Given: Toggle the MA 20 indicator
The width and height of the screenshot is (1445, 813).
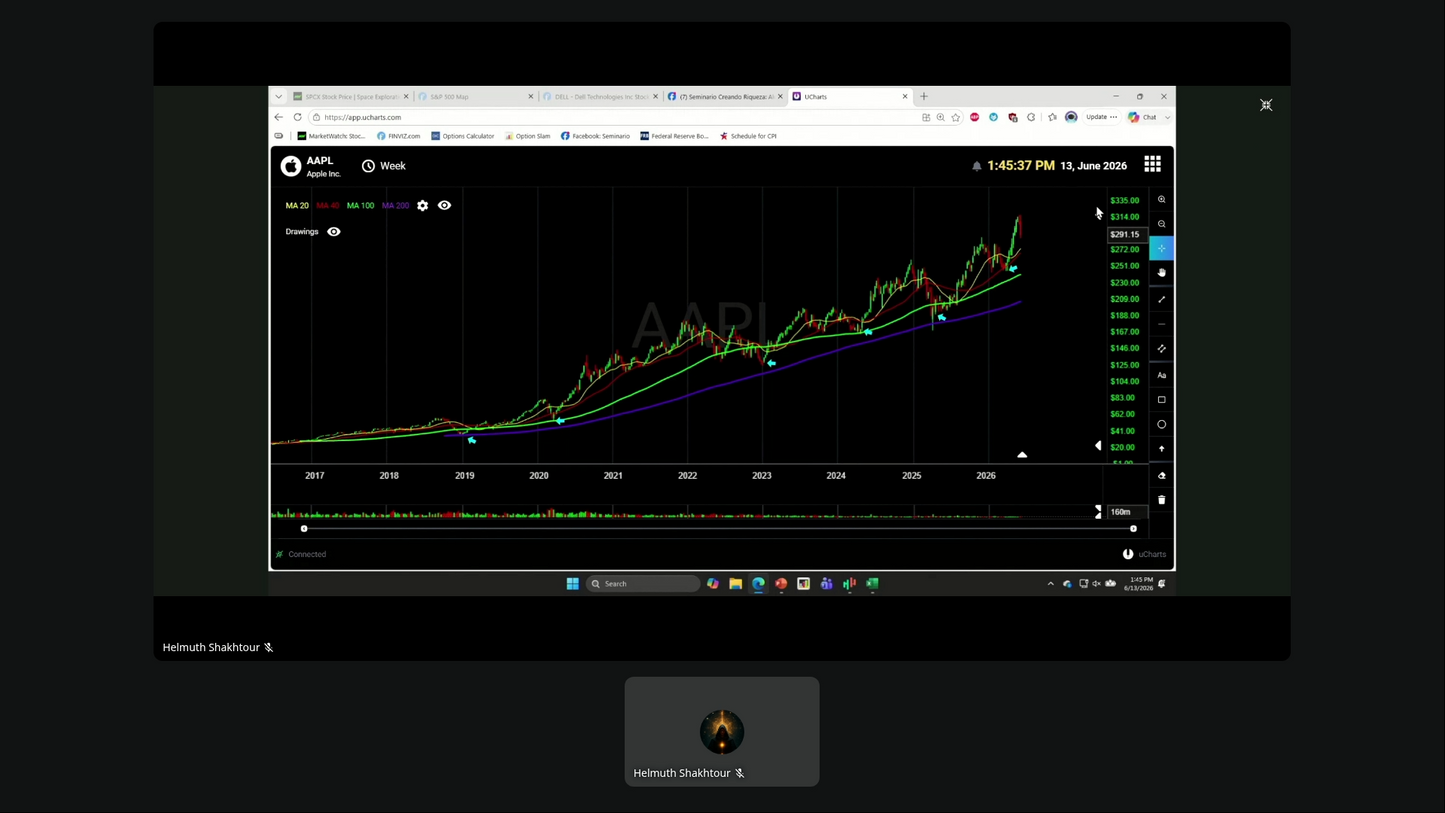Looking at the screenshot, I should [x=297, y=206].
